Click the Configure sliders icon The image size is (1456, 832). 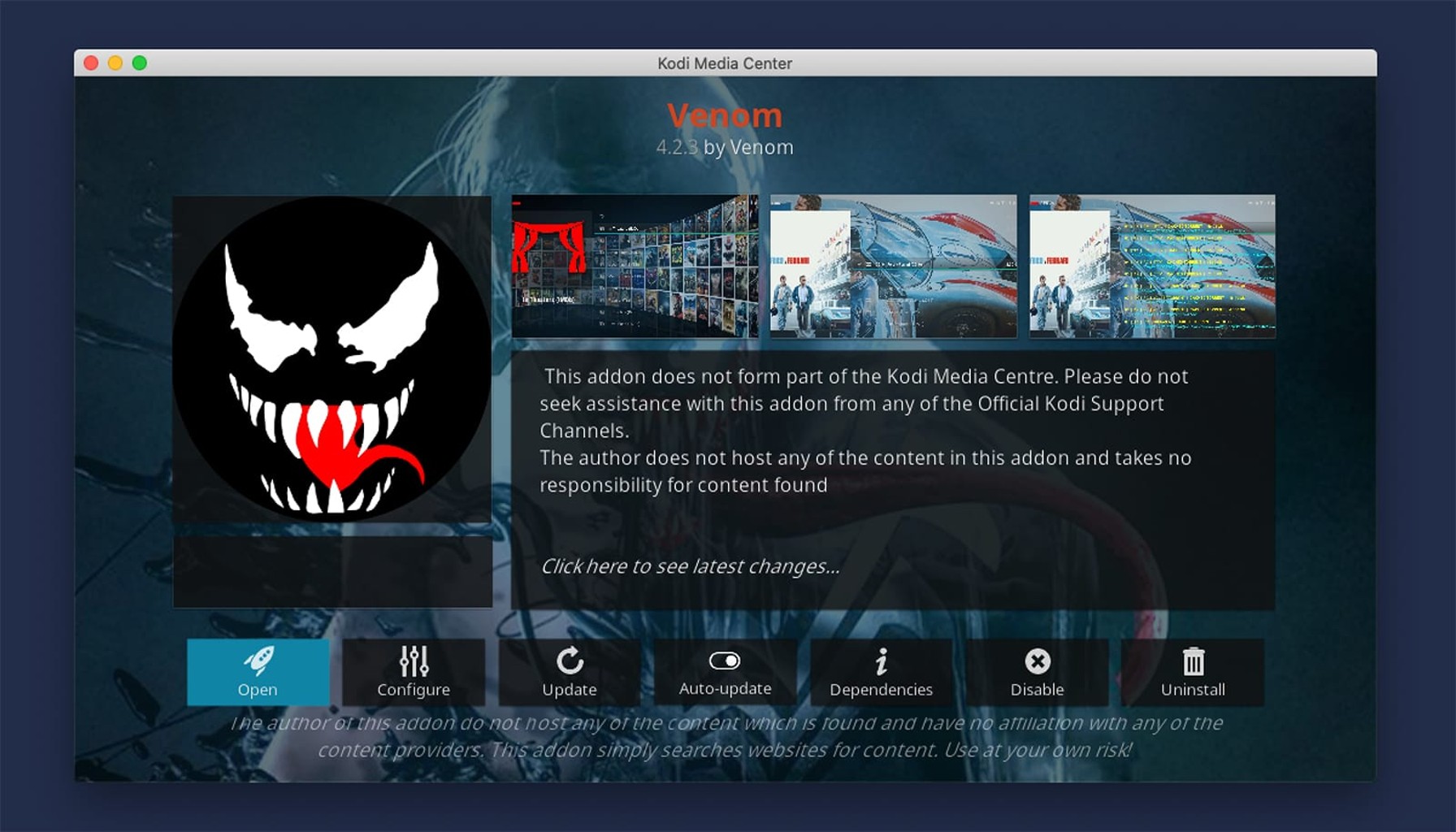point(414,661)
